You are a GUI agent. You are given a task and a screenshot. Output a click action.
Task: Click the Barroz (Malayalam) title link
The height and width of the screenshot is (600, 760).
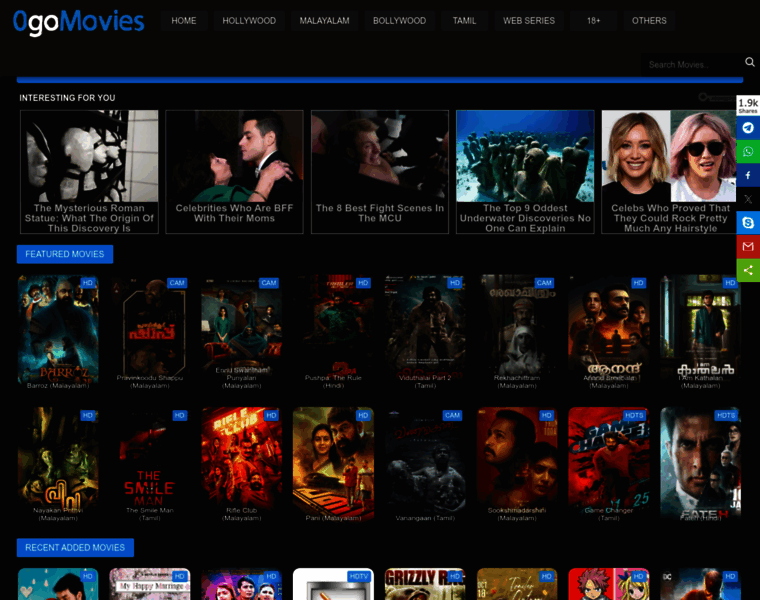pos(58,386)
